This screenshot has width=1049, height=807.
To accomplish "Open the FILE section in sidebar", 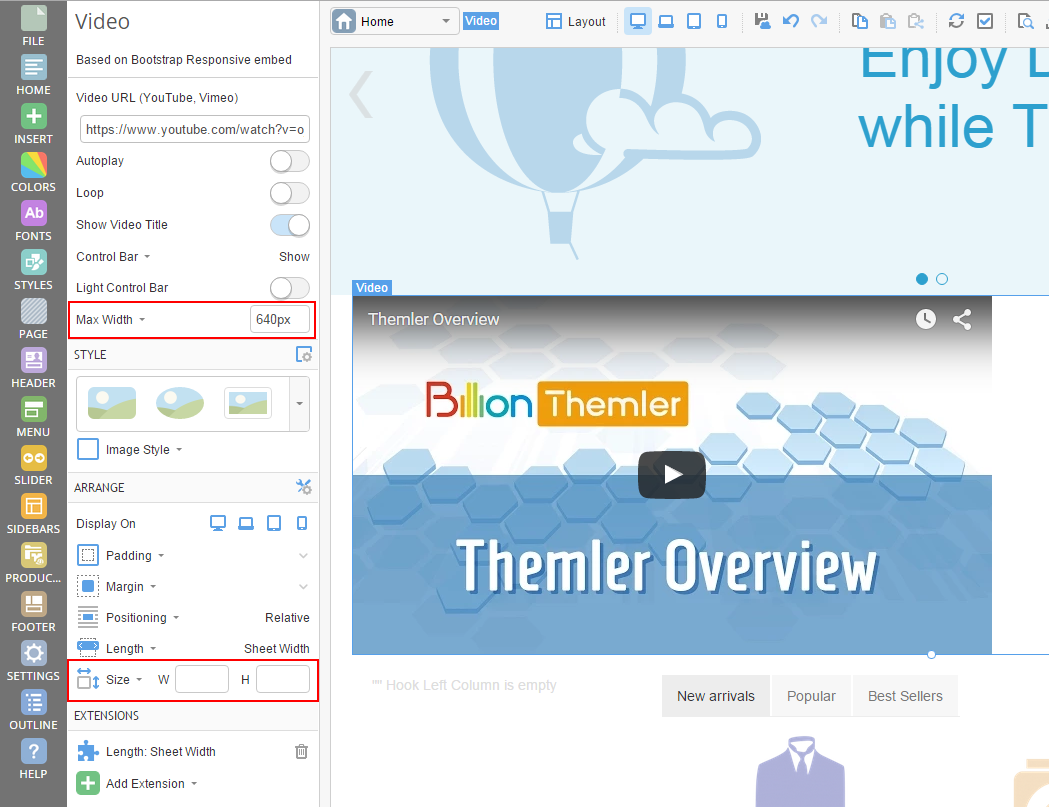I will pyautogui.click(x=33, y=25).
